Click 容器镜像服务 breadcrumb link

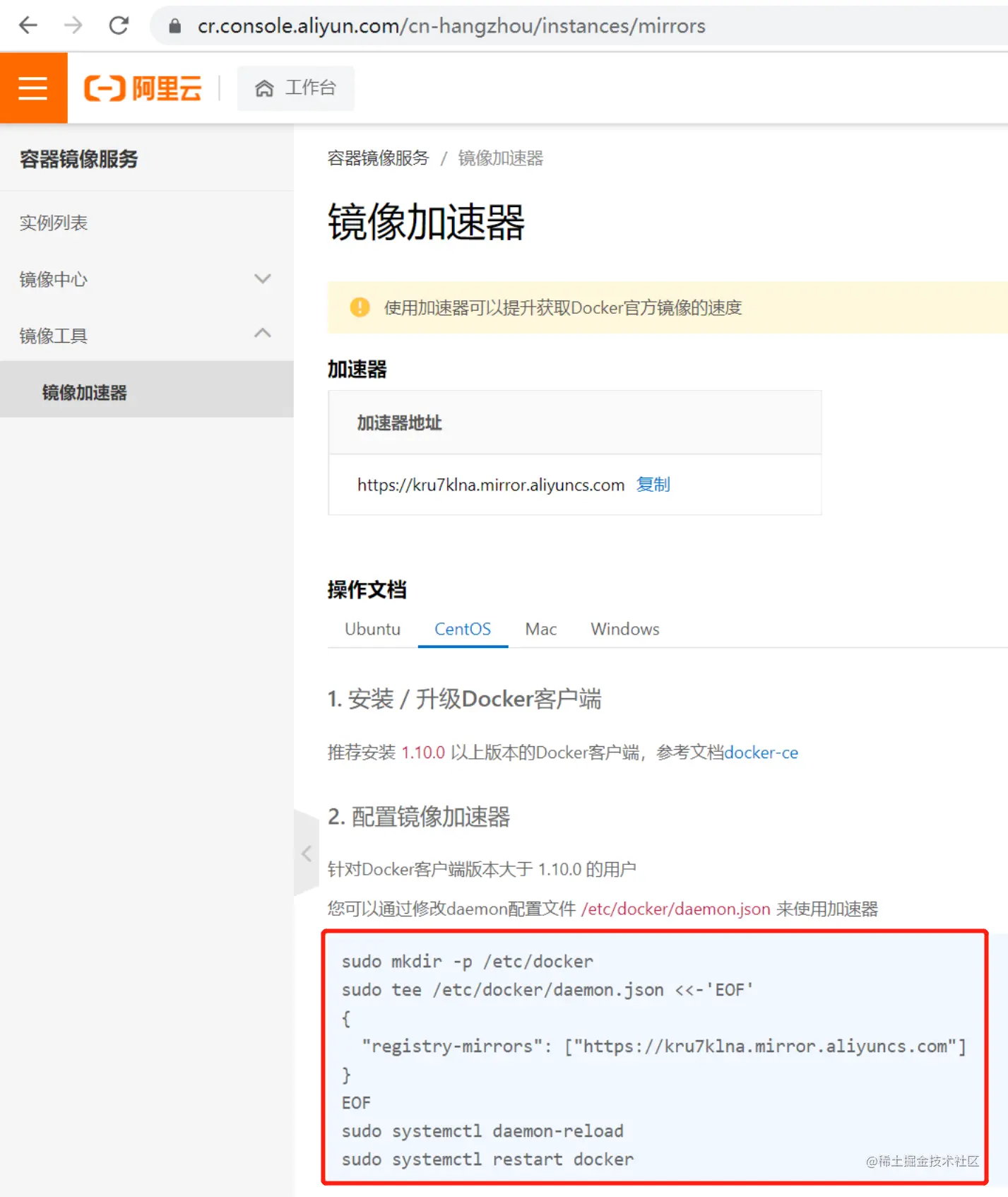click(378, 158)
